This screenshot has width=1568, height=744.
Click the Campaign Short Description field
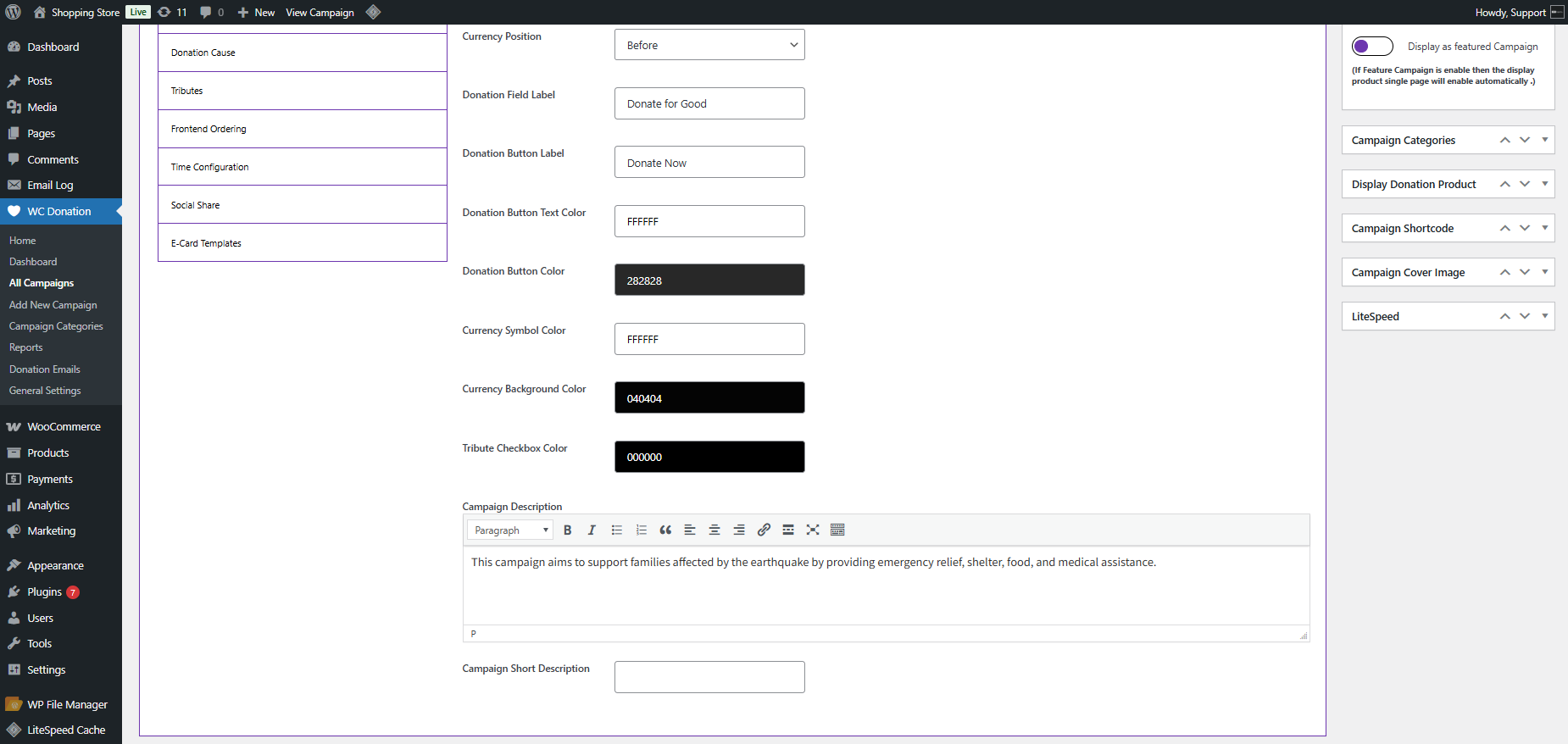pos(709,677)
